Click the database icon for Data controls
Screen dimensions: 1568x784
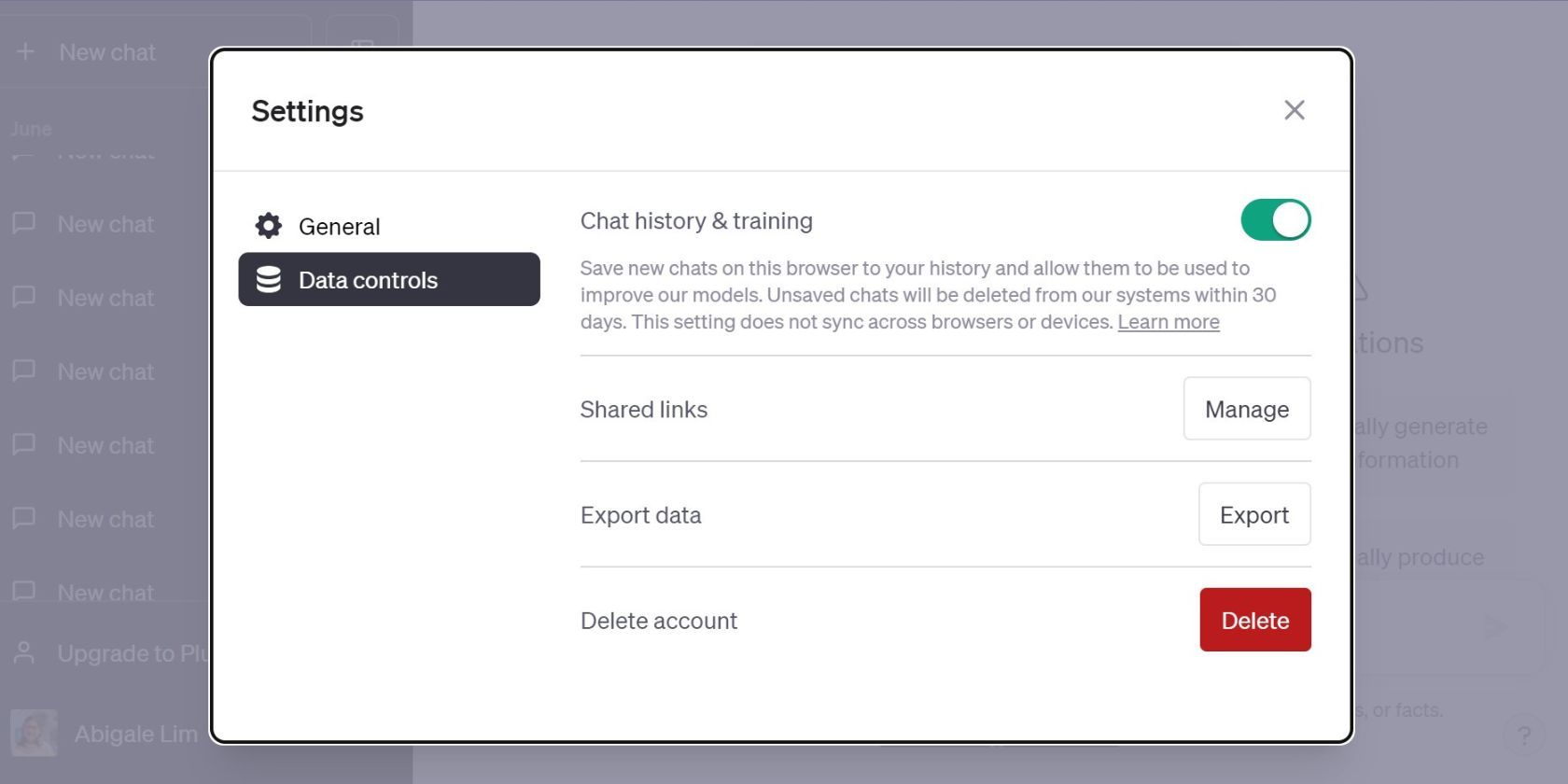269,280
